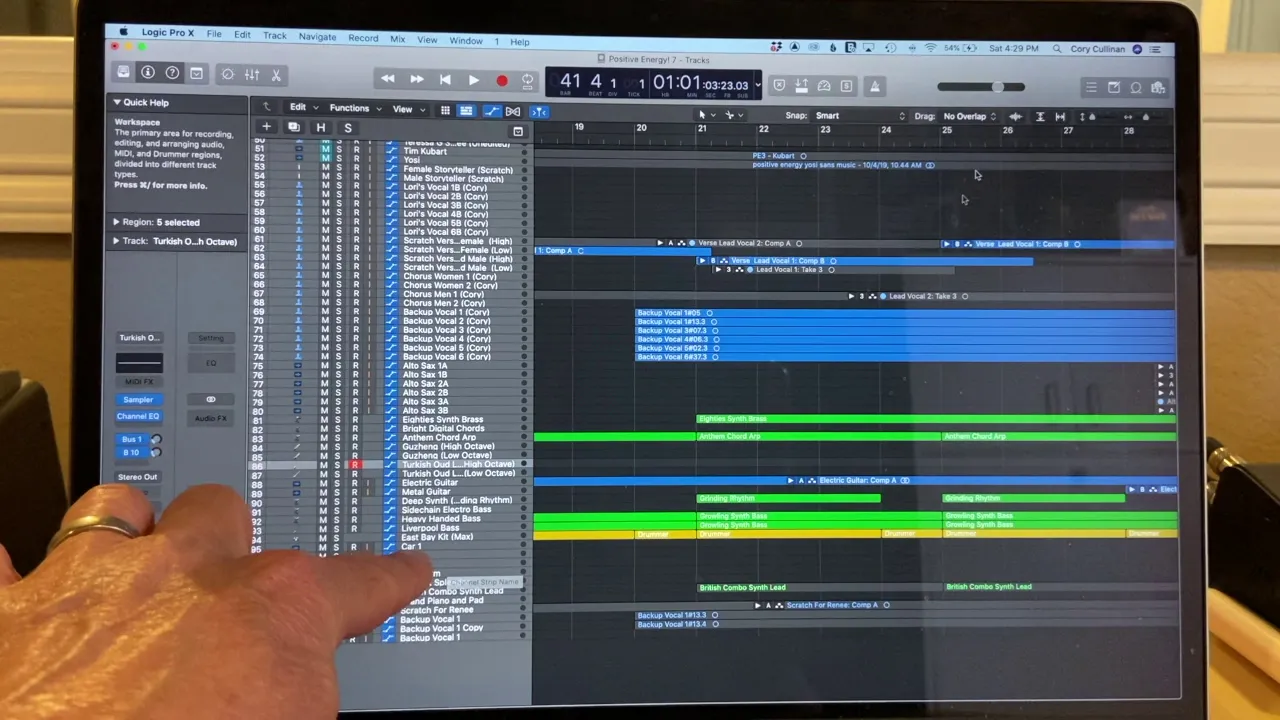The width and height of the screenshot is (1280, 720).
Task: Disable record on Turkish Oud High Octave track
Action: (354, 465)
